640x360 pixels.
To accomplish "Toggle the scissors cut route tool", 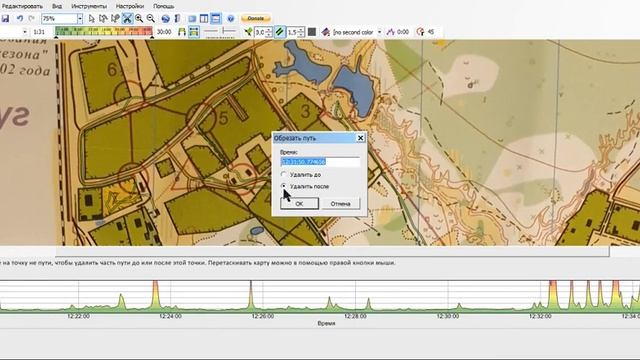I will pyautogui.click(x=127, y=18).
